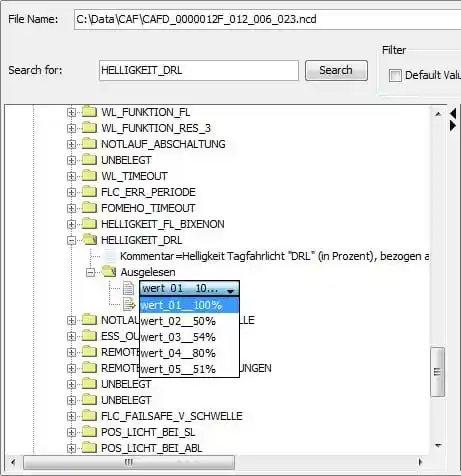Screen dimensions: 461x476
Task: Click the Ausgelesen folder icon
Action: pyautogui.click(x=109, y=271)
